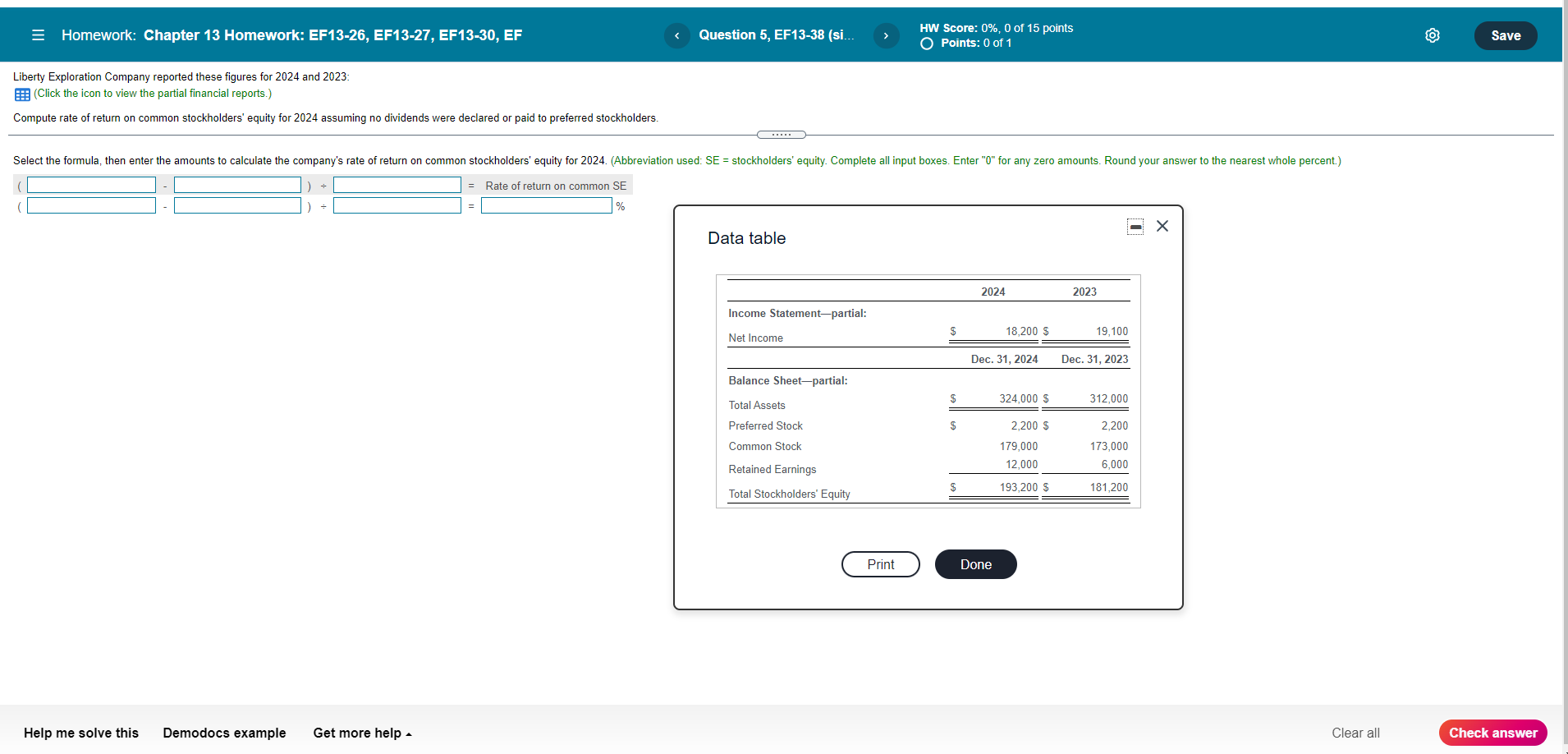Open the hamburger navigation menu
This screenshot has width=1568, height=754.
pyautogui.click(x=38, y=35)
